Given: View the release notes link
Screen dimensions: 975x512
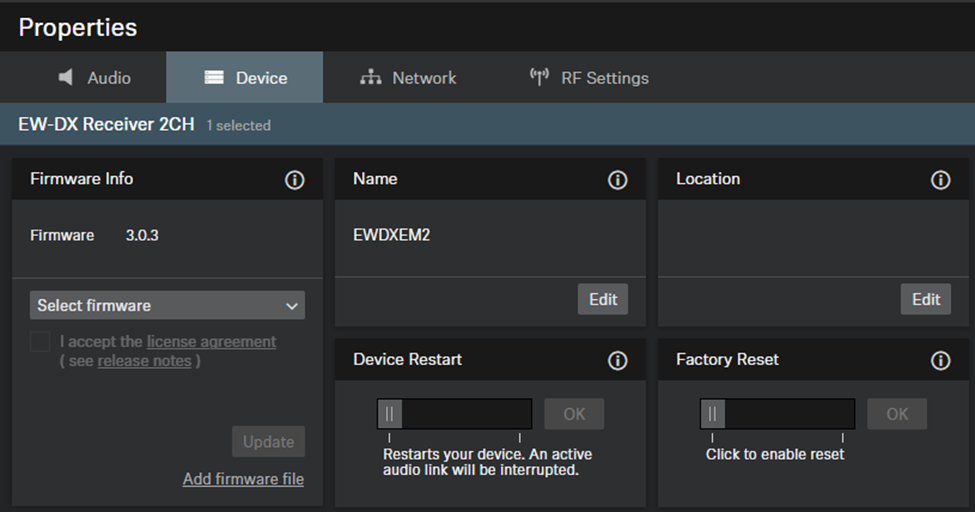Looking at the screenshot, I should (144, 361).
